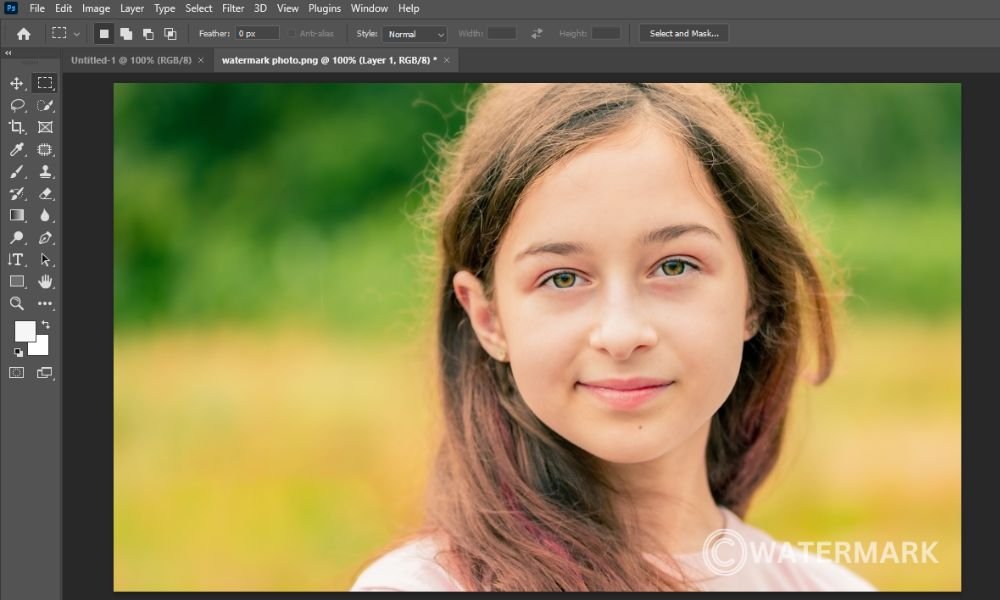This screenshot has height=600, width=1000.
Task: Open the foreground color swatch
Action: pos(25,331)
